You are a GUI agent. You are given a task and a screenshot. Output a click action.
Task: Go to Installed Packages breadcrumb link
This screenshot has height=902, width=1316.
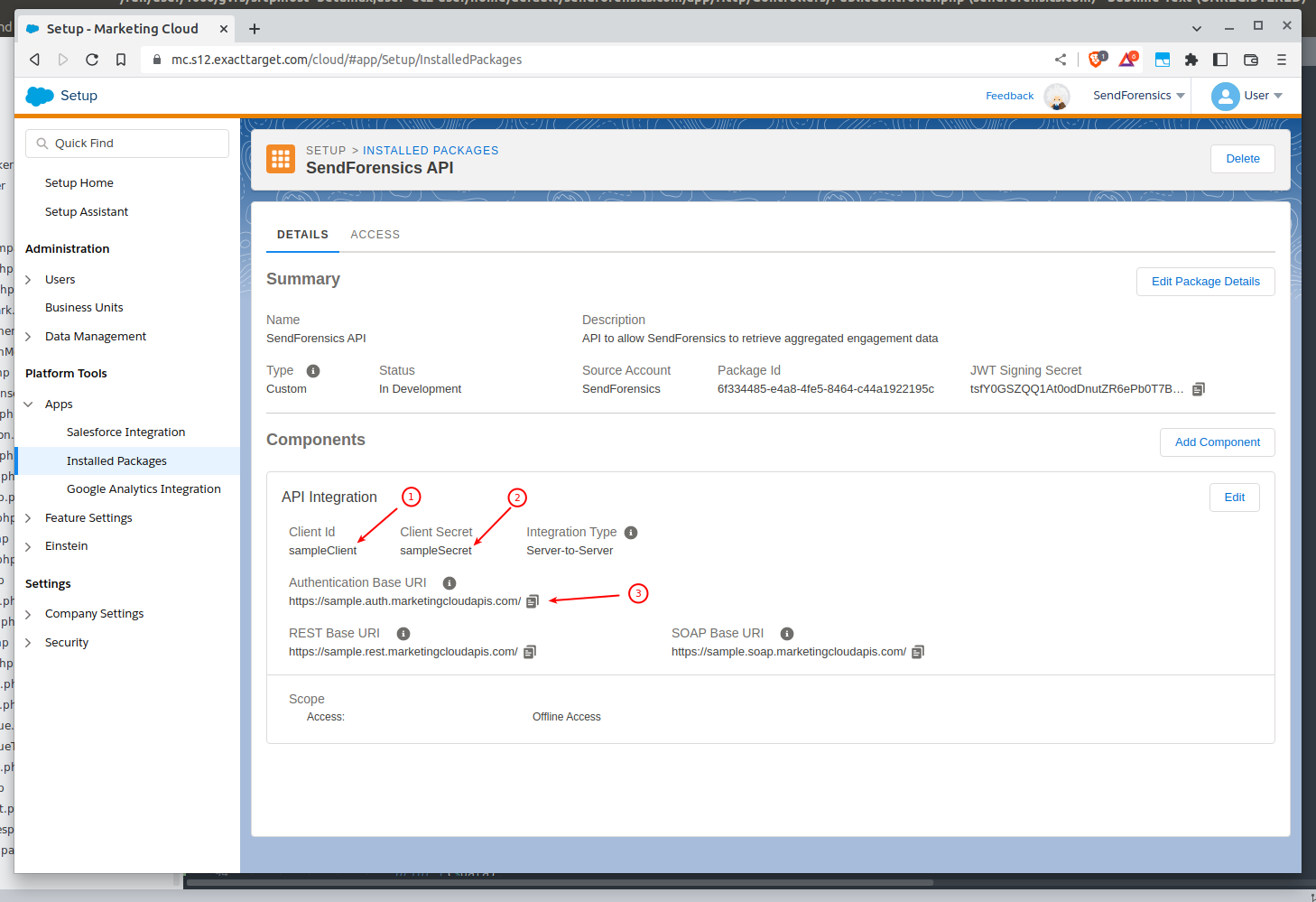(x=431, y=151)
